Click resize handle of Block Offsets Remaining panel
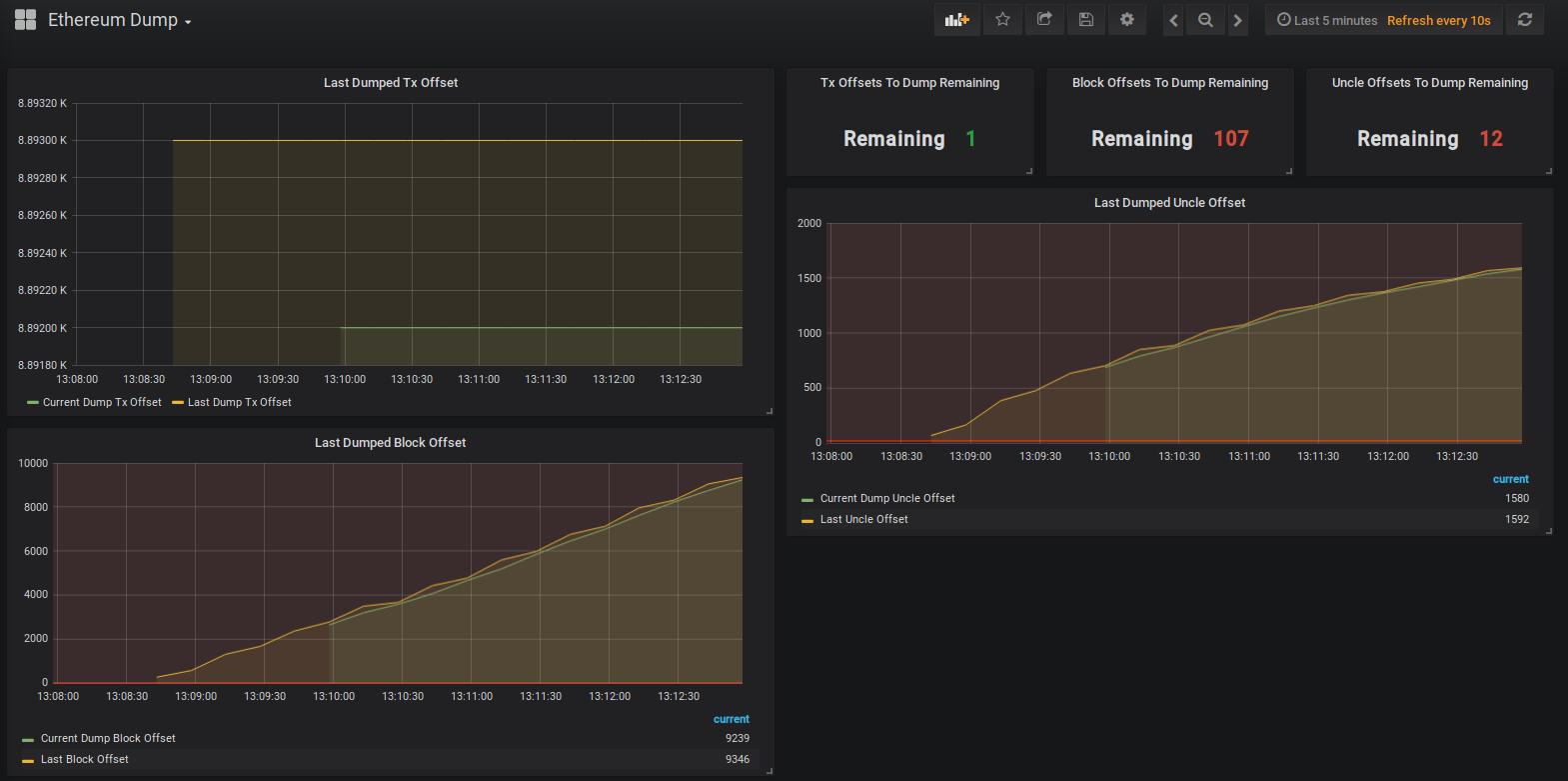1568x781 pixels. tap(1289, 171)
